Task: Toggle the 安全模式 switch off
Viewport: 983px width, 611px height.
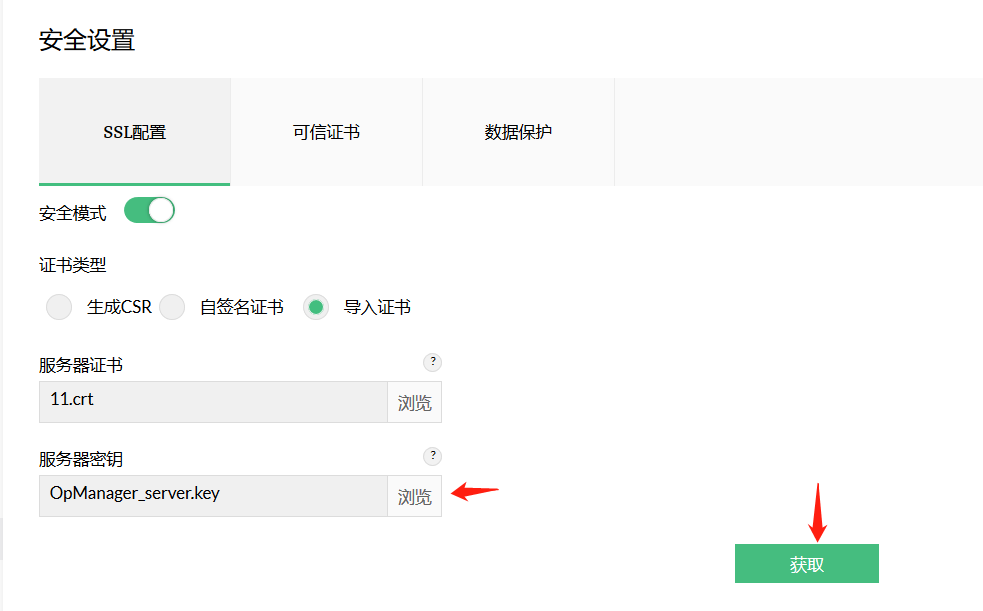Action: click(x=149, y=210)
